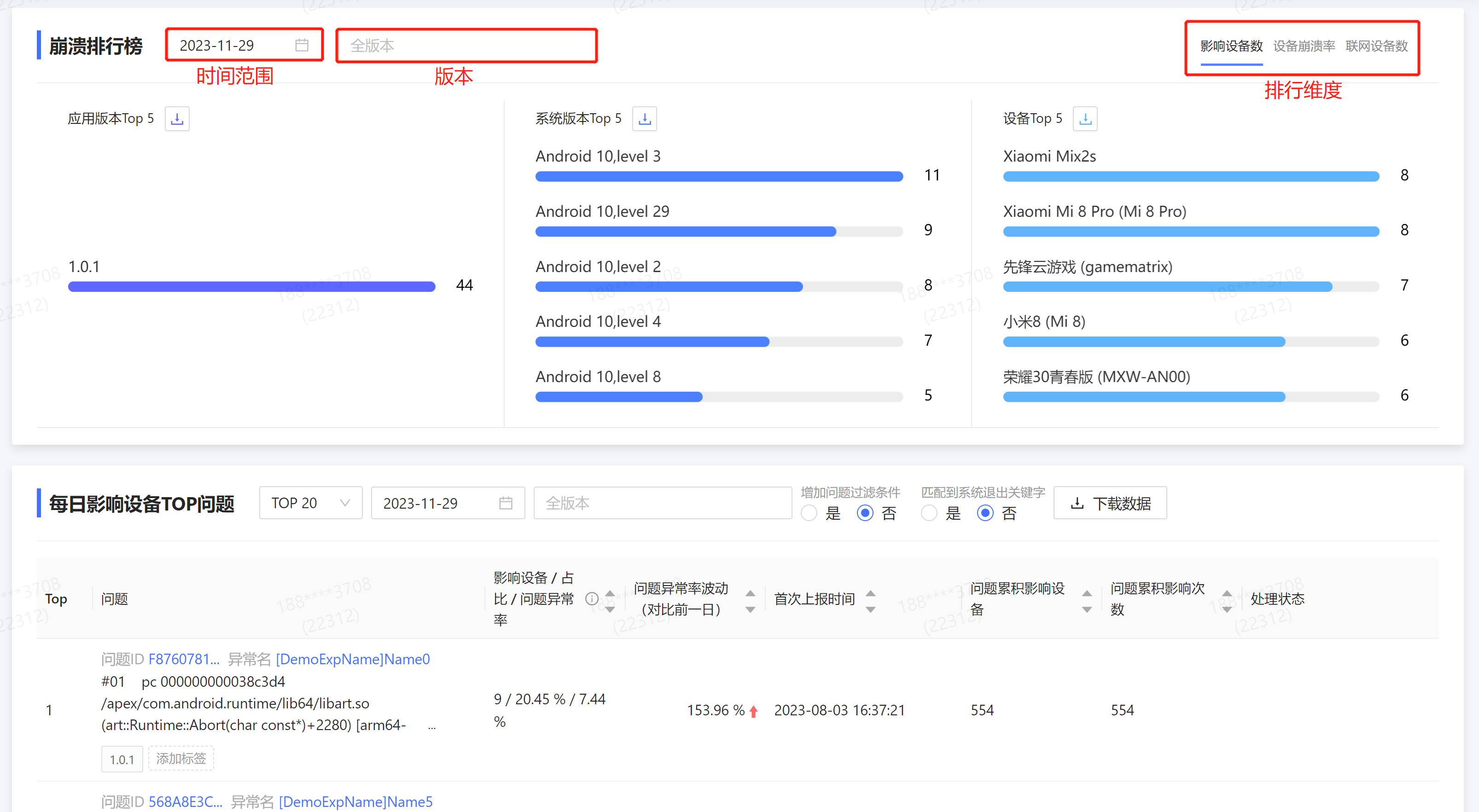This screenshot has width=1479, height=812.
Task: Download the 系统版本Top 5 data
Action: click(644, 119)
